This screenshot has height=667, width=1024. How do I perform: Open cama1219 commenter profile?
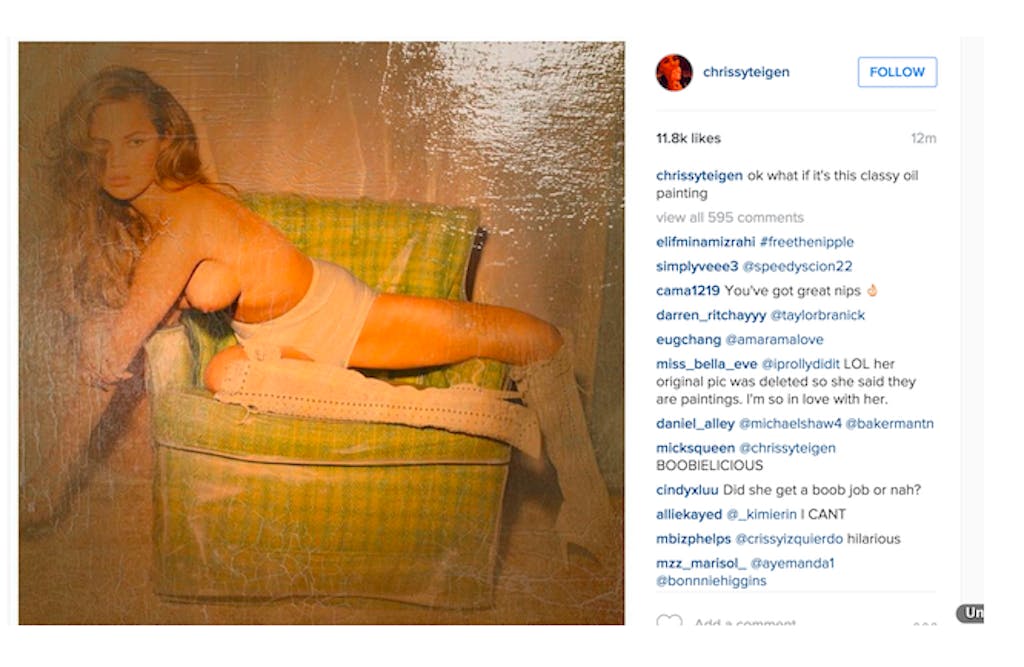point(688,291)
